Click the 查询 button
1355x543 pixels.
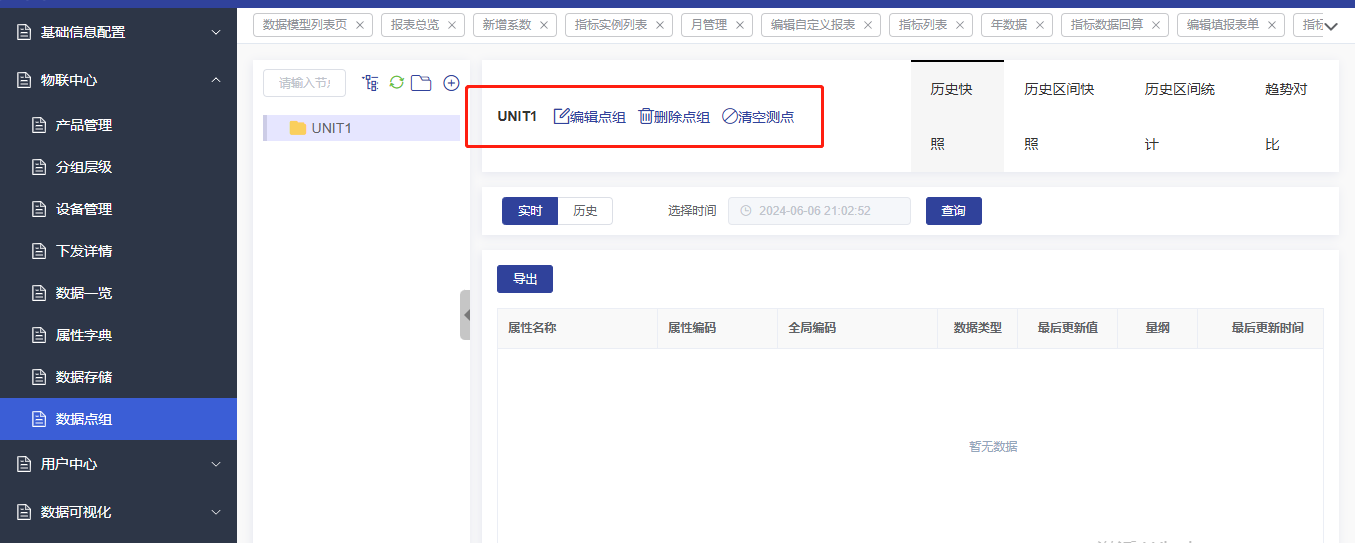(953, 211)
